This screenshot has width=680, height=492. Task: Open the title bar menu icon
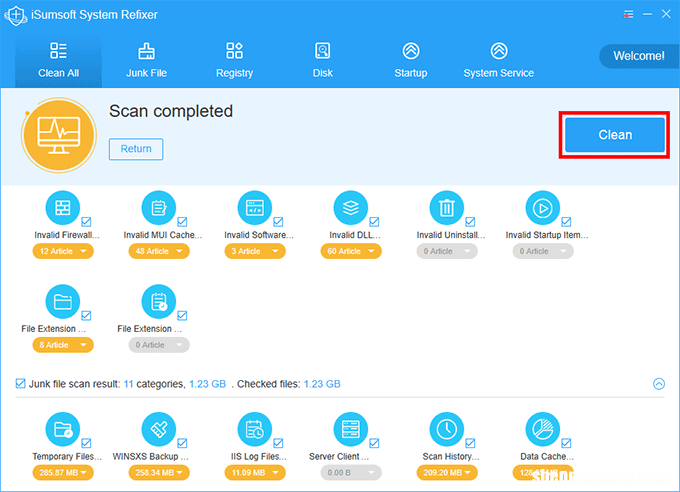[628, 14]
